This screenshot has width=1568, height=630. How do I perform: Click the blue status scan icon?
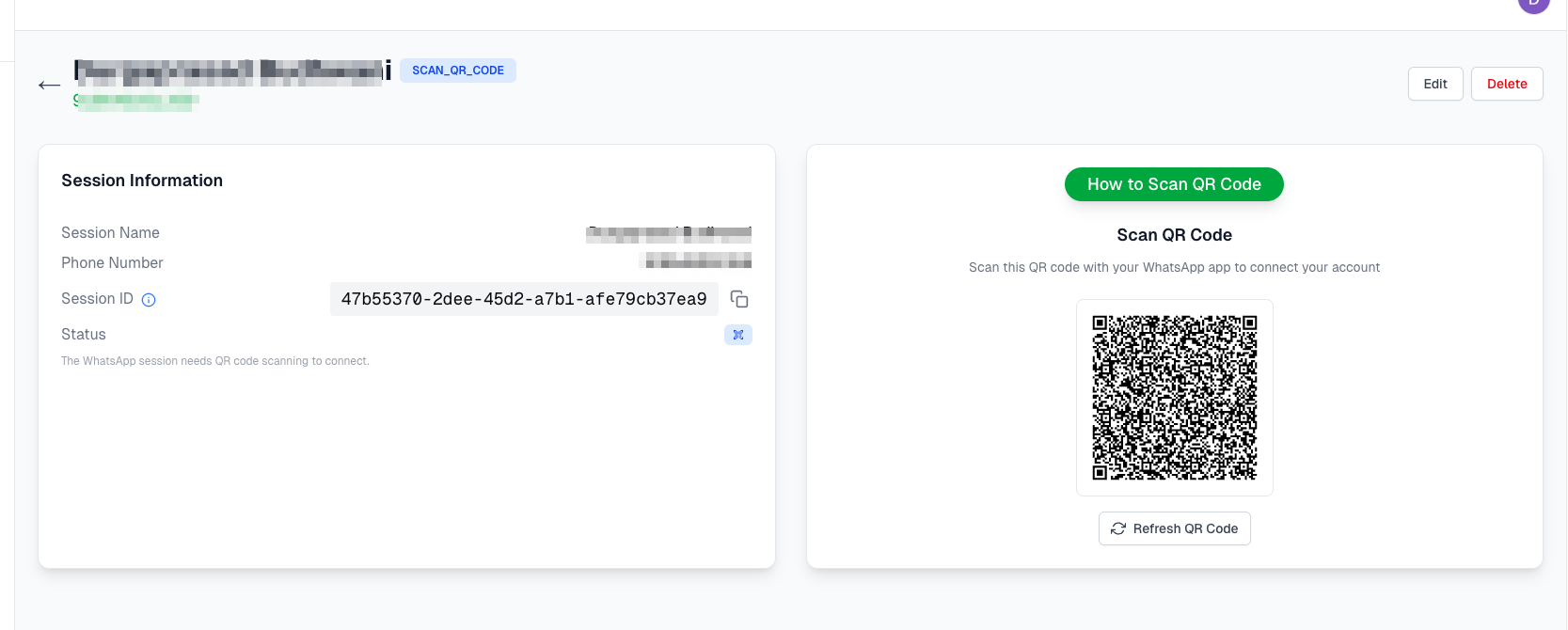[738, 335]
